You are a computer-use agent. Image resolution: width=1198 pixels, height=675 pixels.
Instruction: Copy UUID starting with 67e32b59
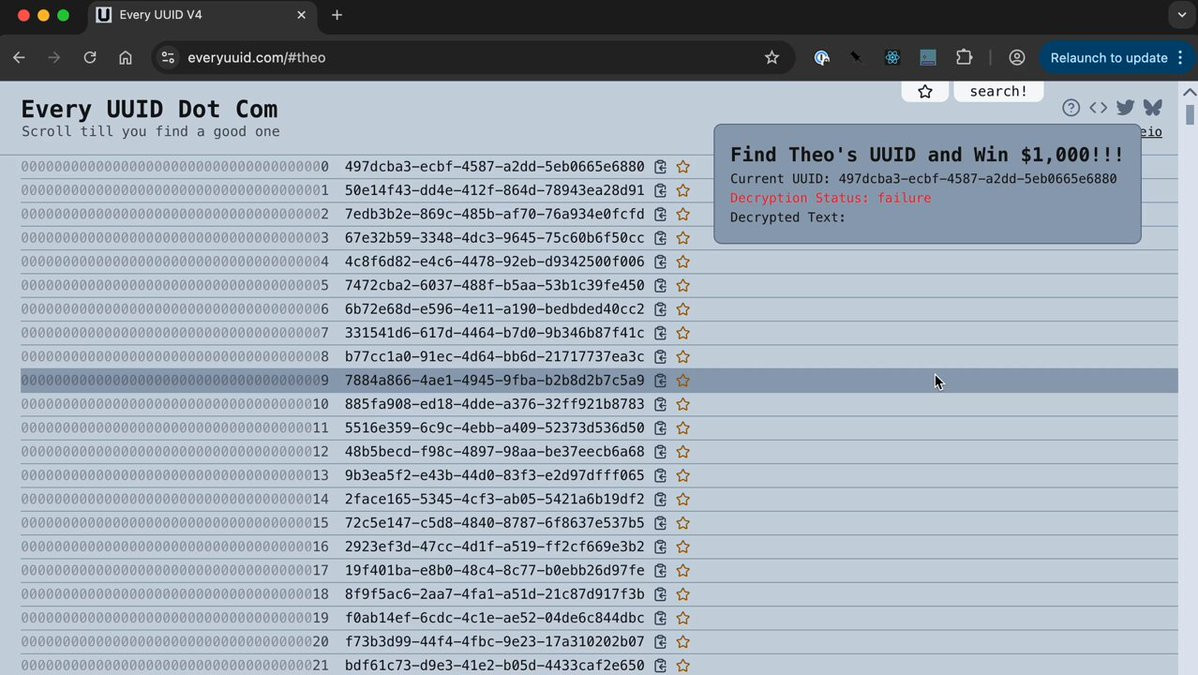coord(660,238)
